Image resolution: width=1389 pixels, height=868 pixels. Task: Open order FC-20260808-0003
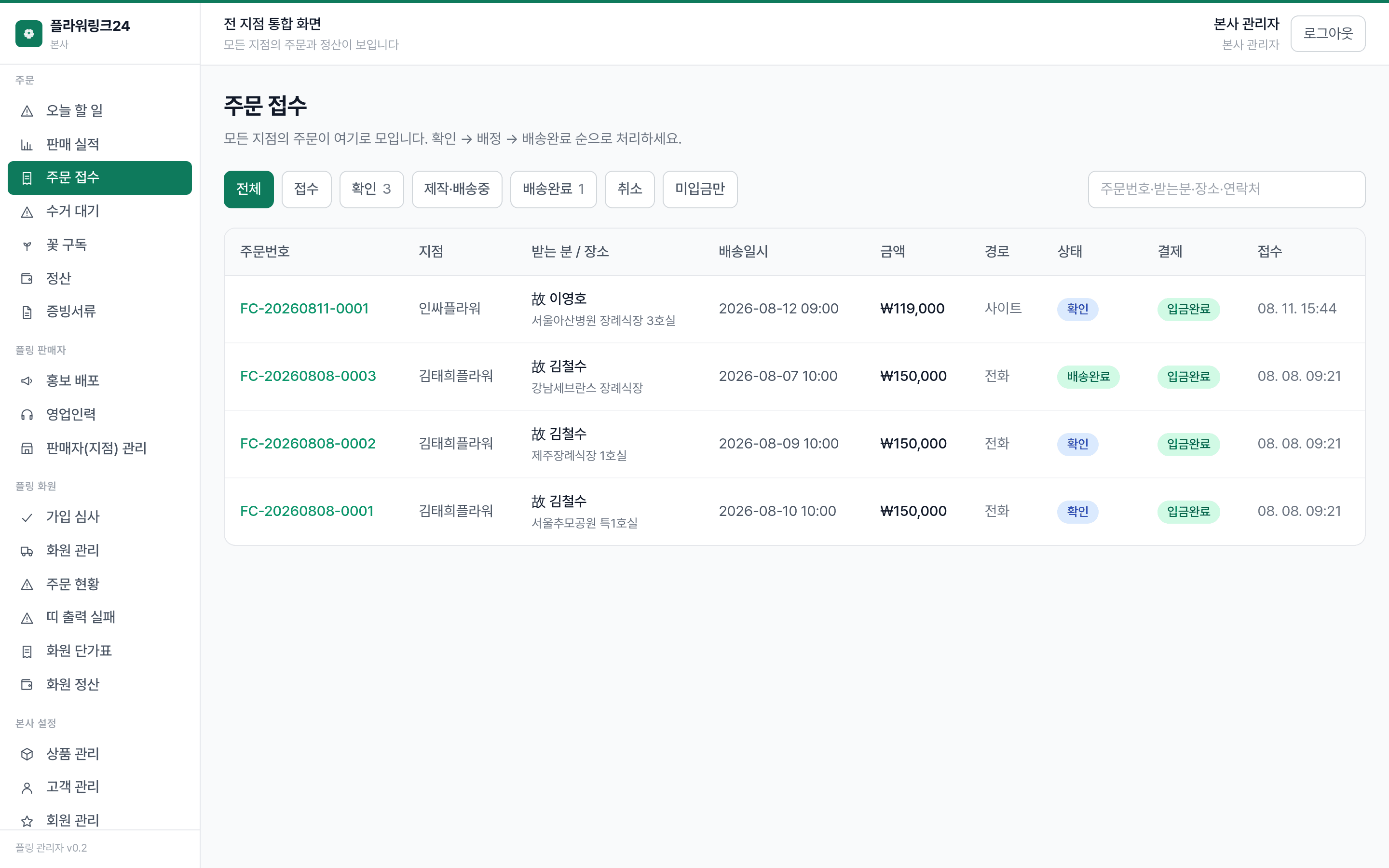(308, 377)
